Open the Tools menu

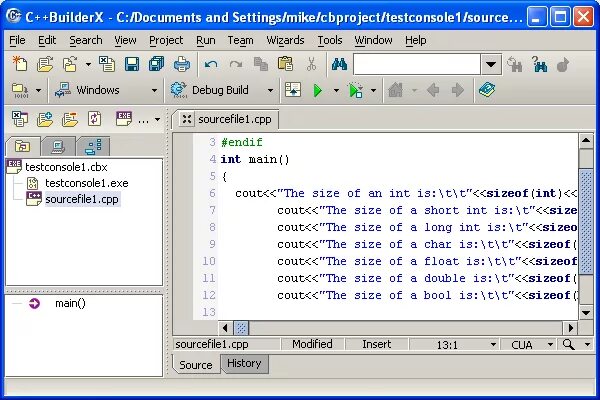pyautogui.click(x=330, y=40)
